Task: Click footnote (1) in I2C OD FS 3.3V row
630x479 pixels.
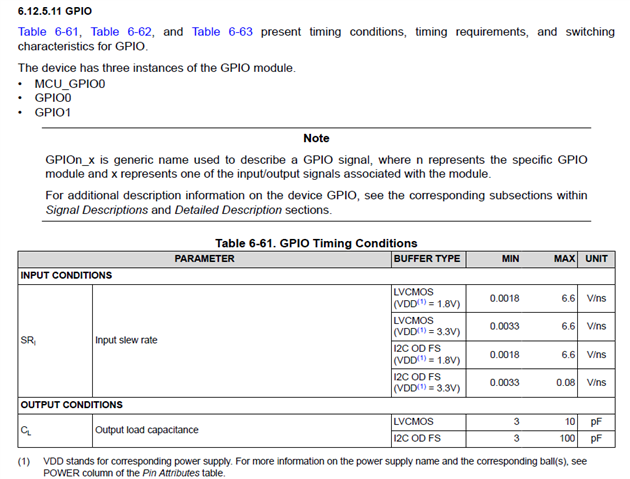Action: [x=421, y=386]
